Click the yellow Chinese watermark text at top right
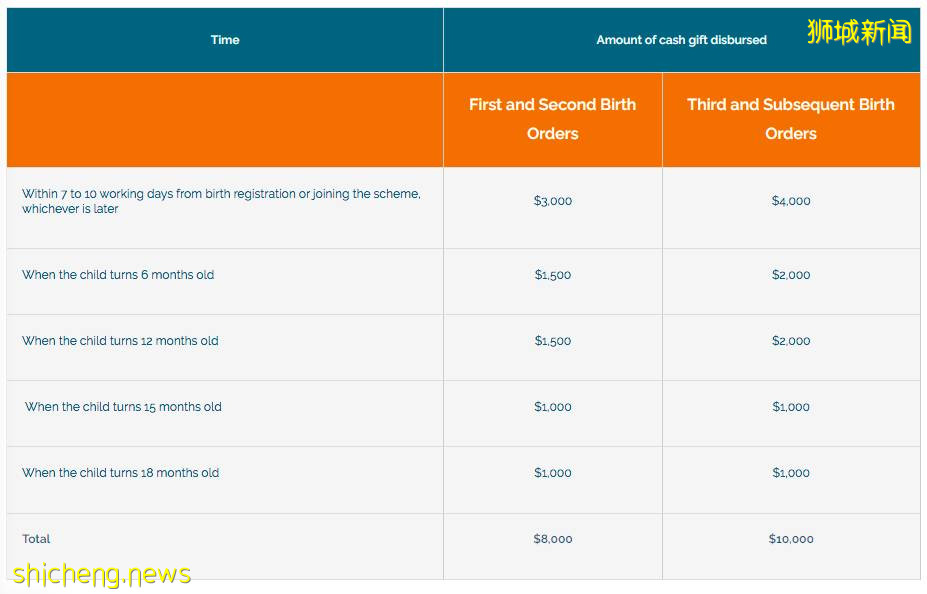Viewport: 927px width, 594px height. 859,32
